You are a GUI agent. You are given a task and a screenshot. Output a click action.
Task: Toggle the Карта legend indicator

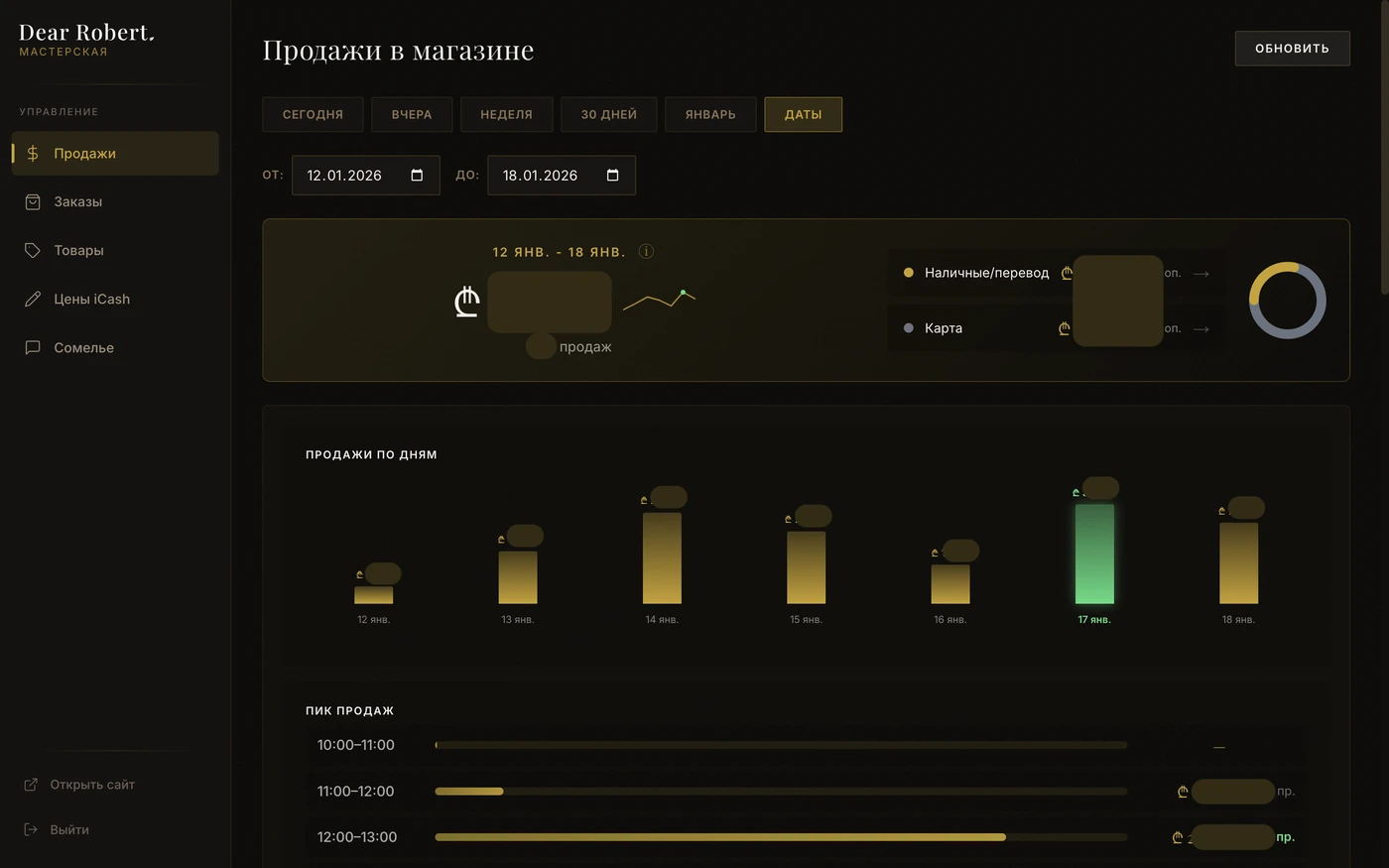[x=908, y=327]
